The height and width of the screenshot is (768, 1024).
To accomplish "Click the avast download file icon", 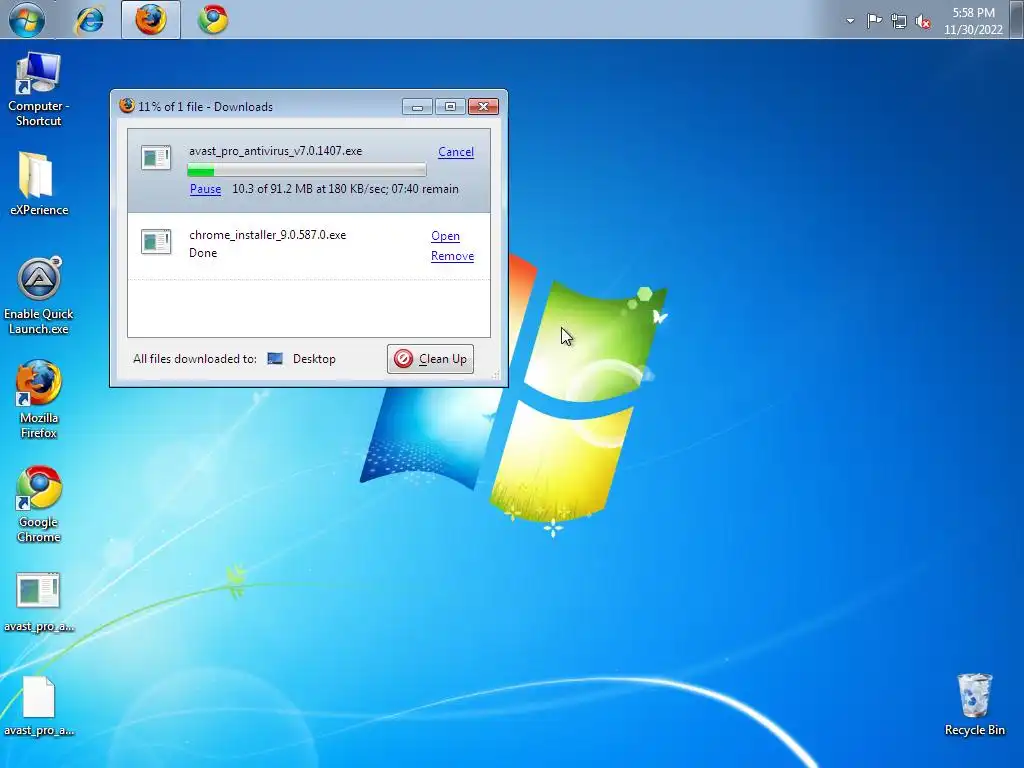I will point(156,157).
